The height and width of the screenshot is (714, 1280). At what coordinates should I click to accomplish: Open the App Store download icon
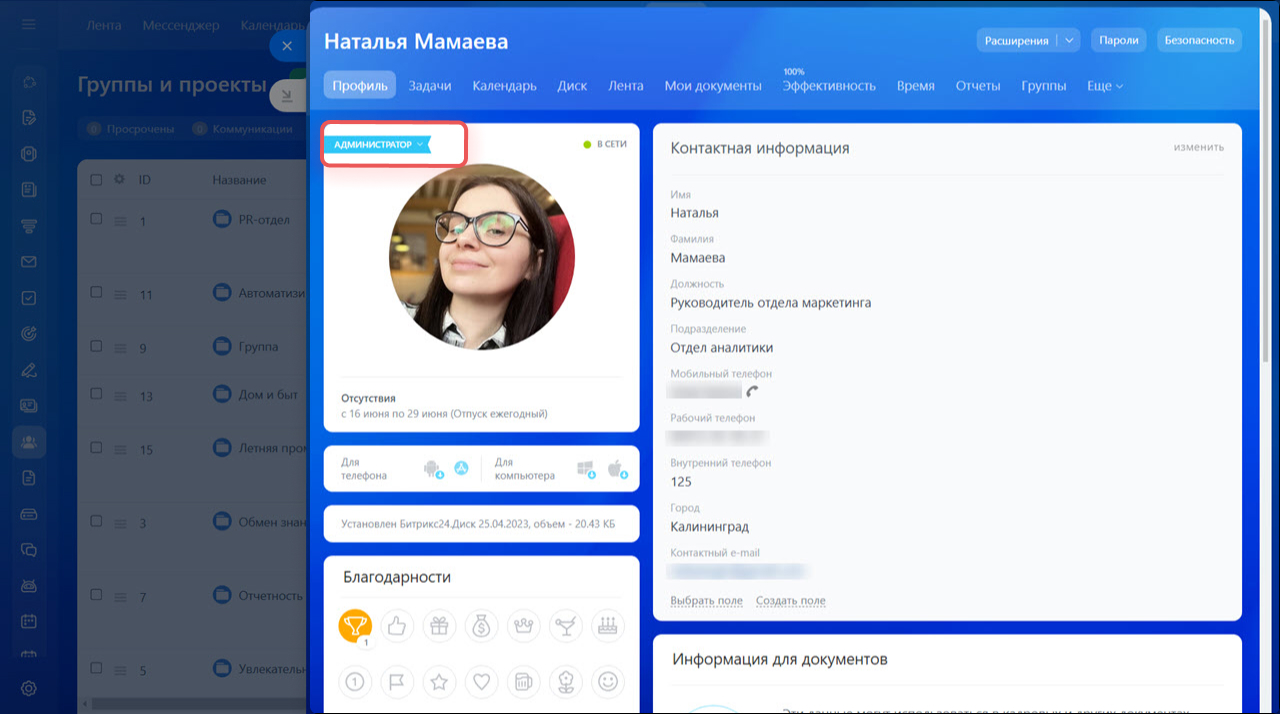click(x=461, y=467)
